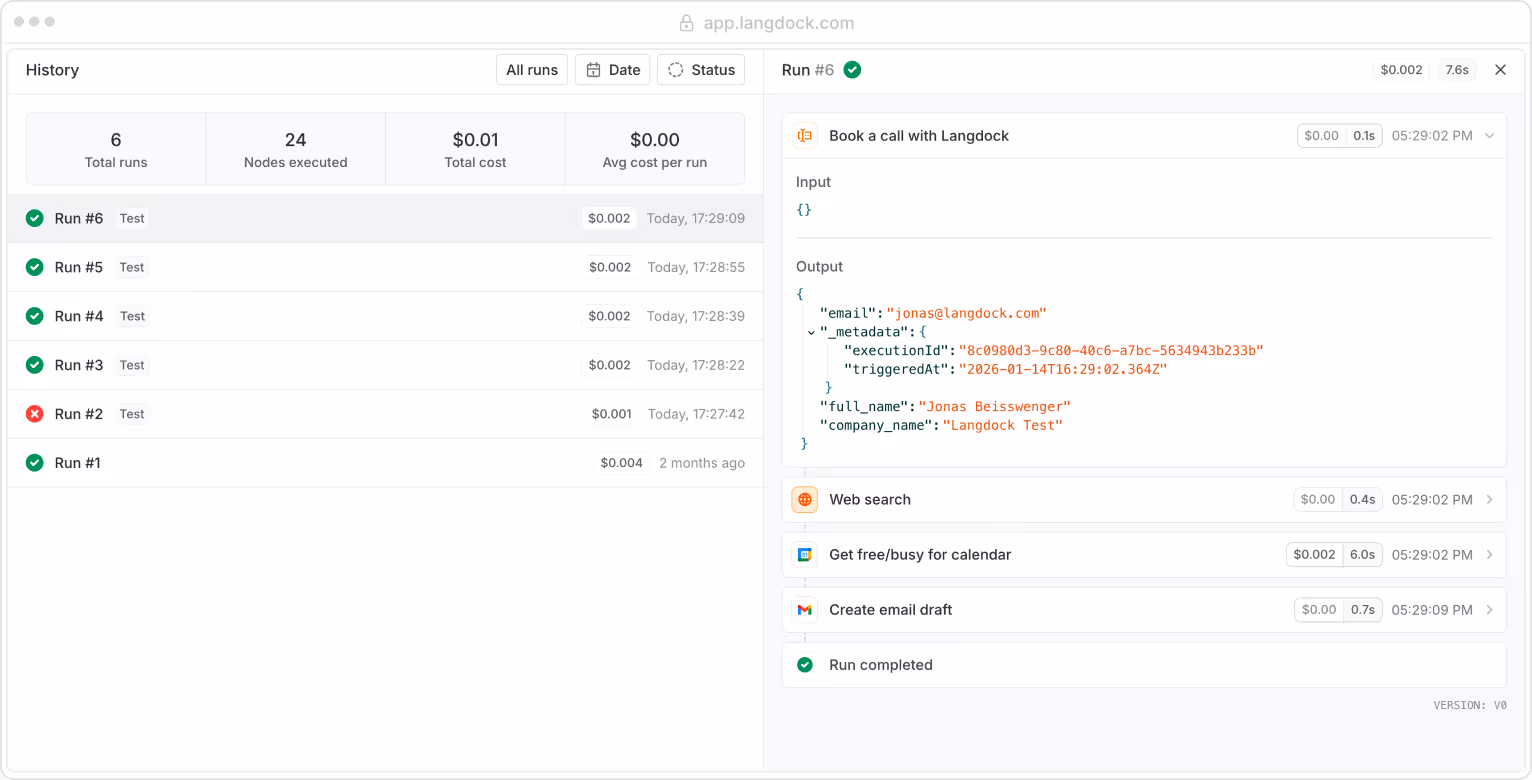Click the Book a call with Langdock node icon
The height and width of the screenshot is (780, 1532).
(805, 136)
